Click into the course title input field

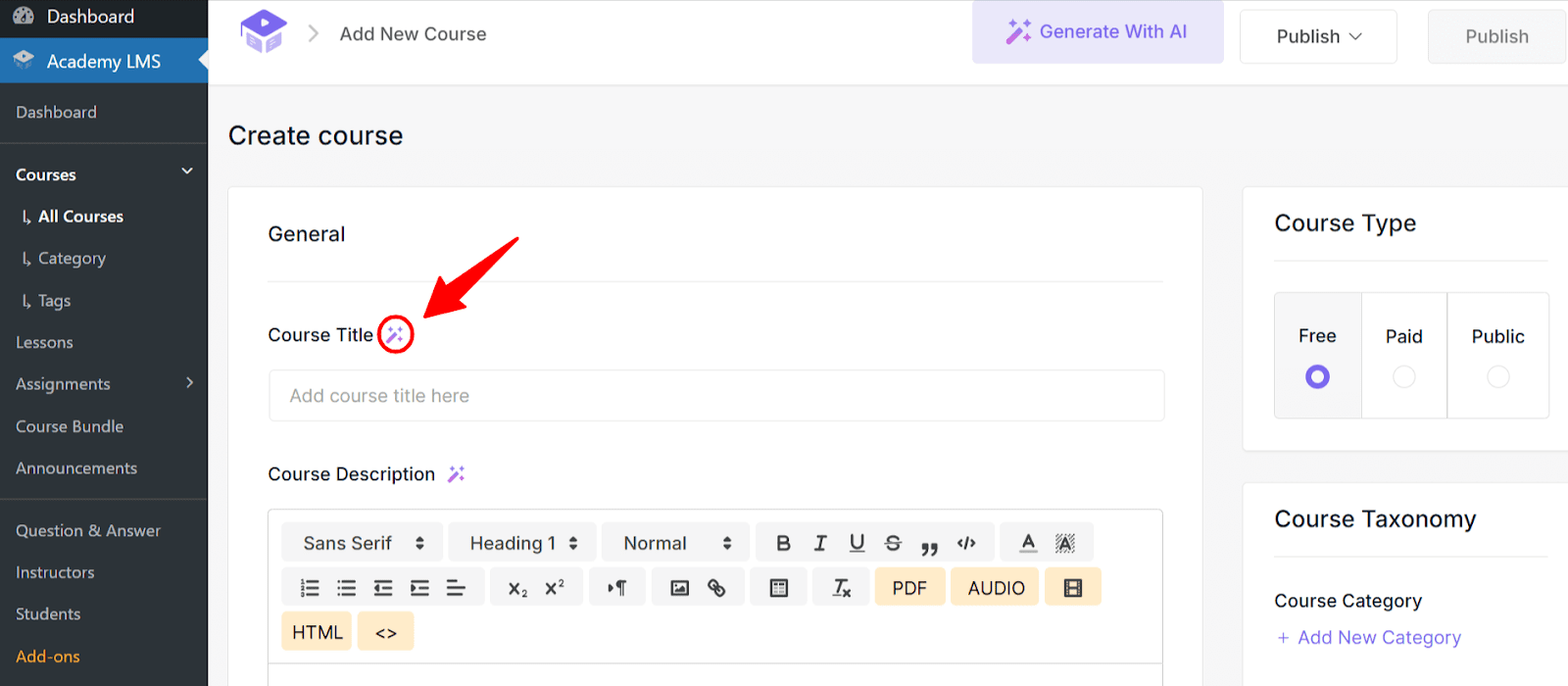coord(716,396)
